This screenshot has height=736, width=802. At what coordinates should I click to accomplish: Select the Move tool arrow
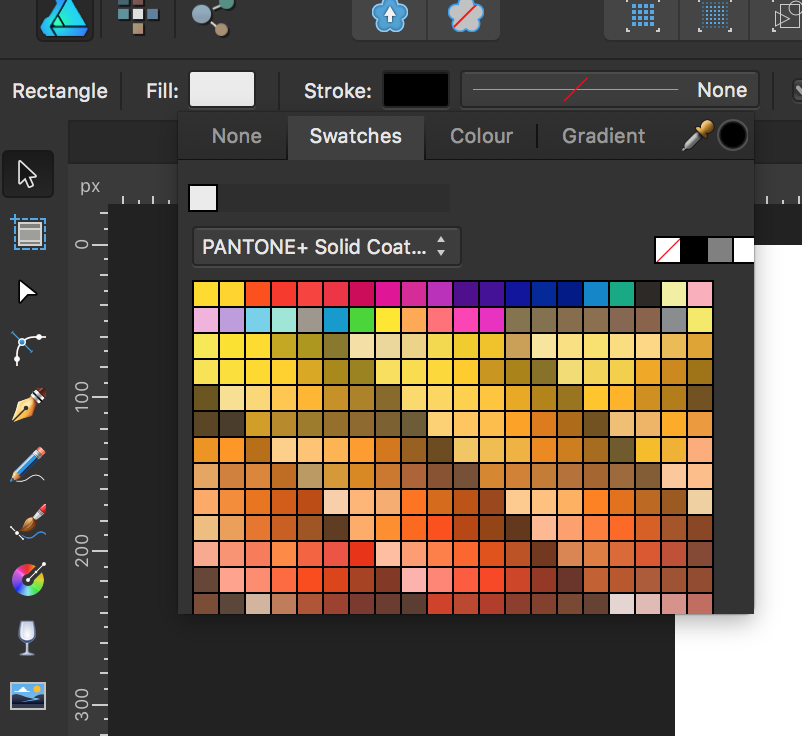click(x=28, y=174)
